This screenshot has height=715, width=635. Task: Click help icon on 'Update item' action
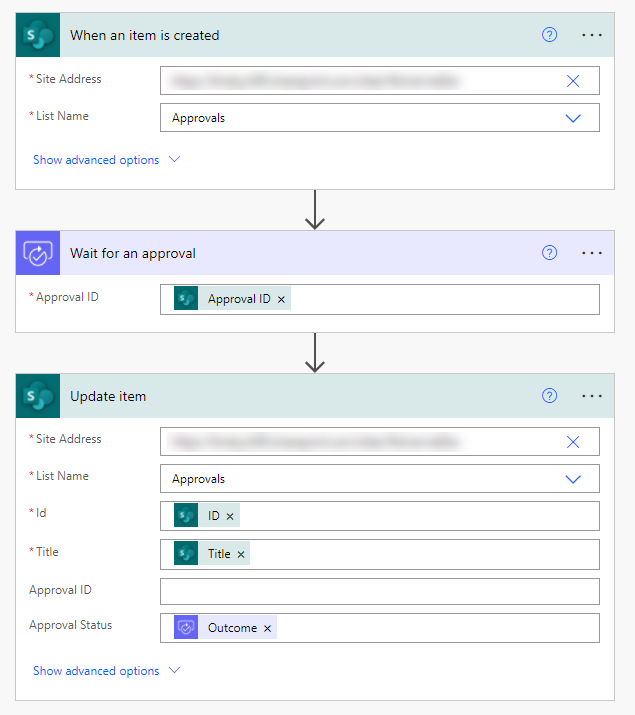tap(549, 396)
